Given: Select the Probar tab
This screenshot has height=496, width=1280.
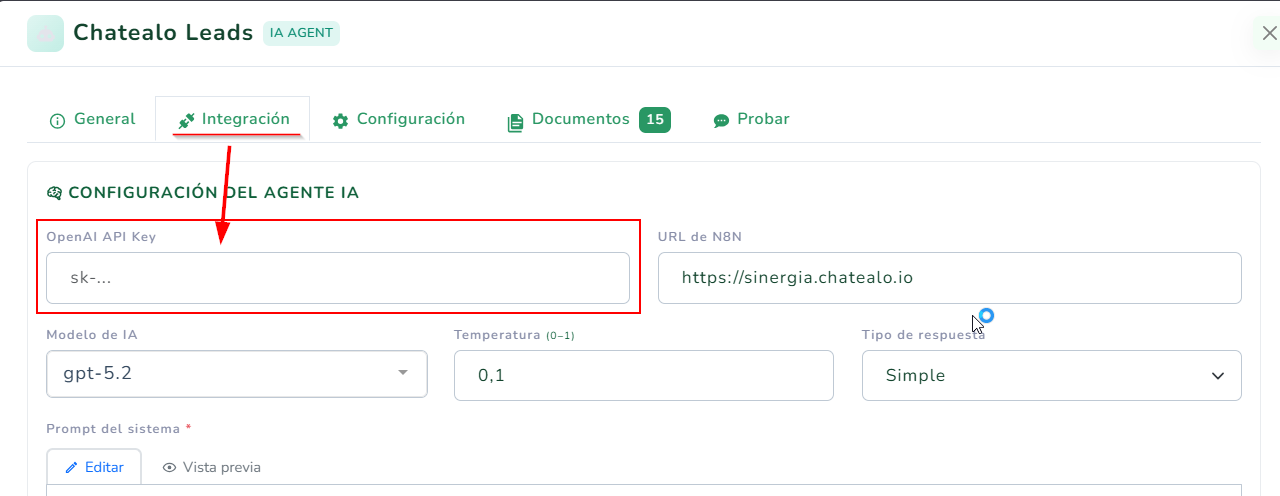Looking at the screenshot, I should tap(751, 119).
